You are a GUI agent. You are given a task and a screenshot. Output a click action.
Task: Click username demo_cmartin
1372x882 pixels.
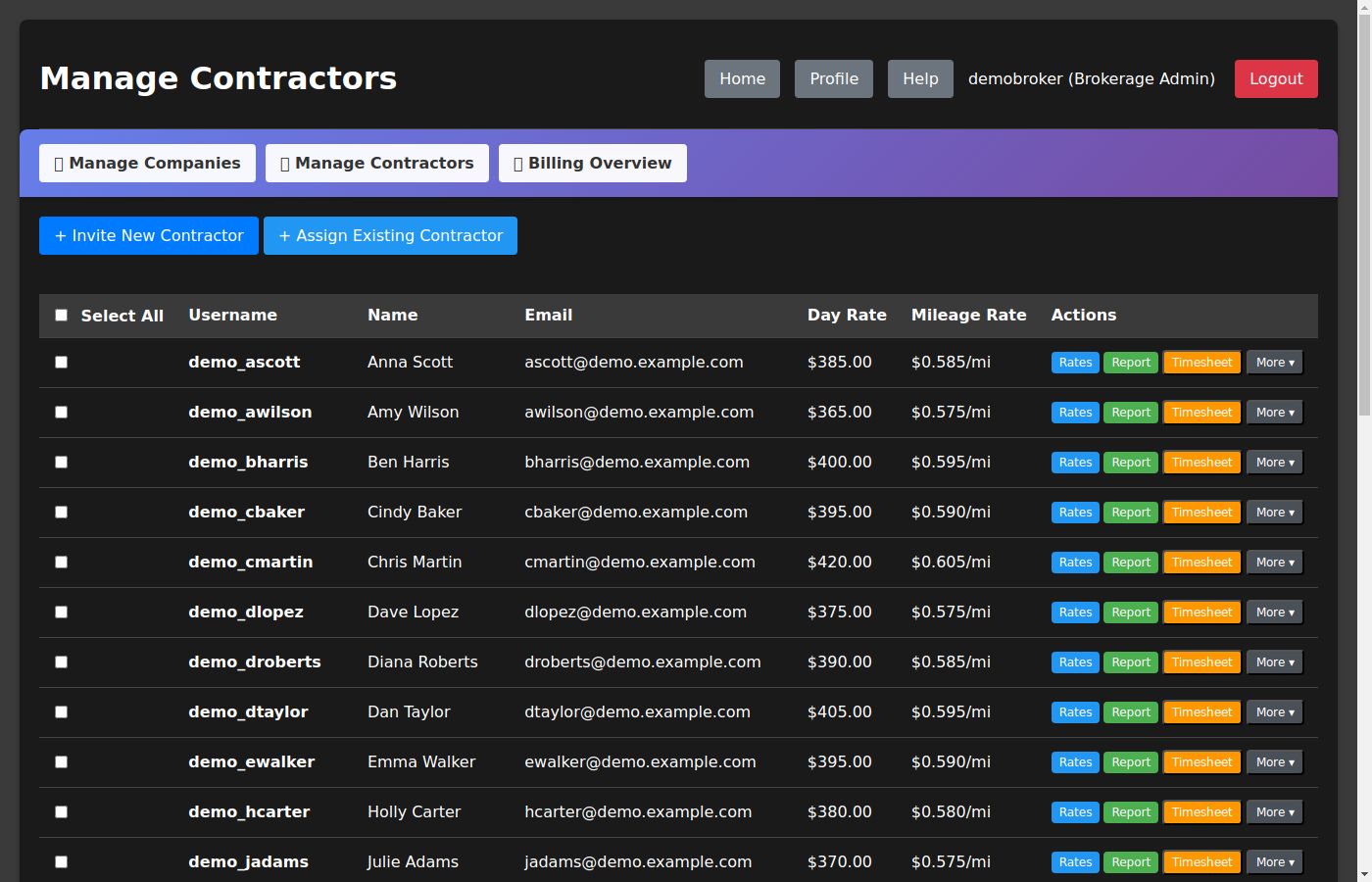[251, 563]
